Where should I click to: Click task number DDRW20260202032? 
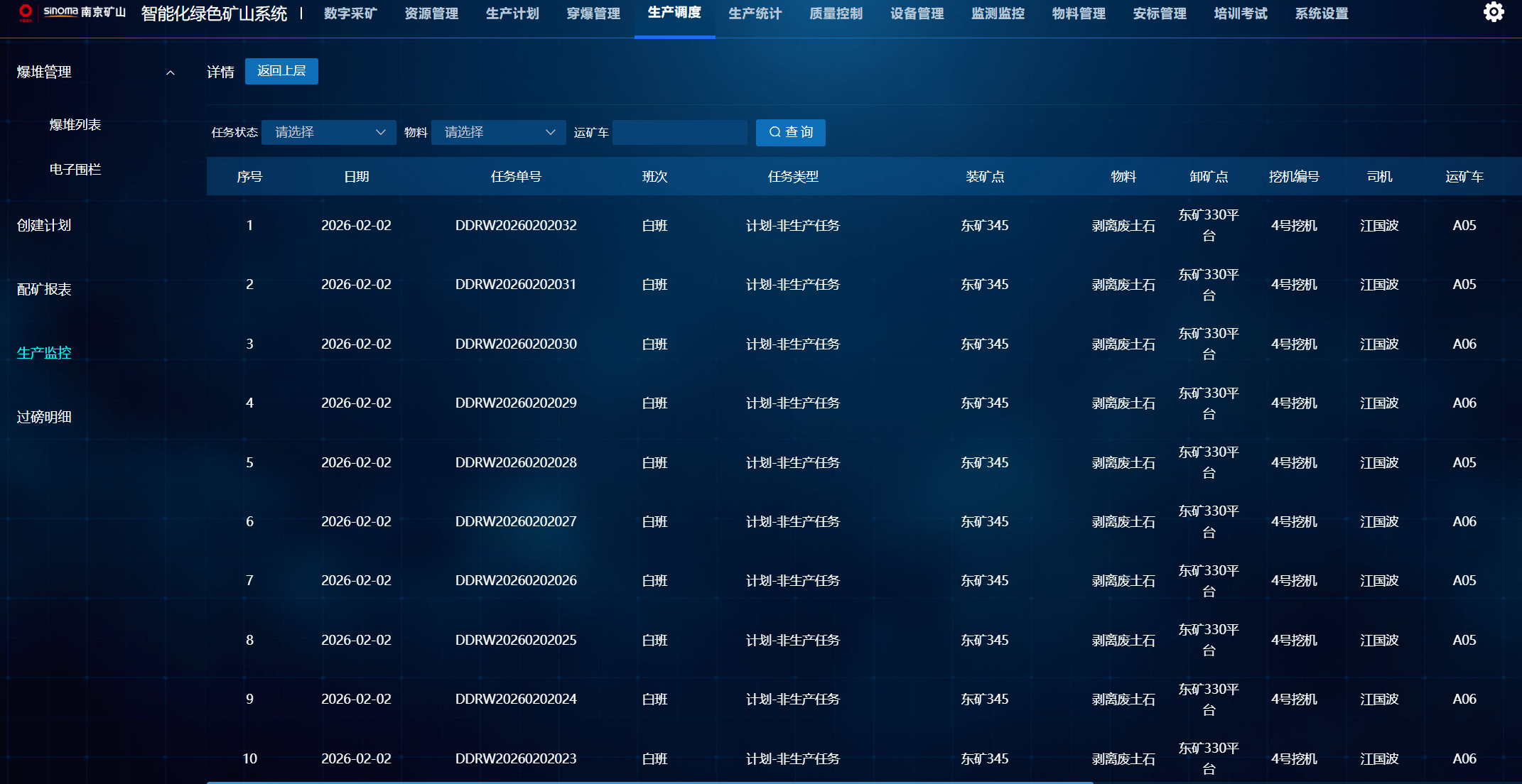coord(516,226)
